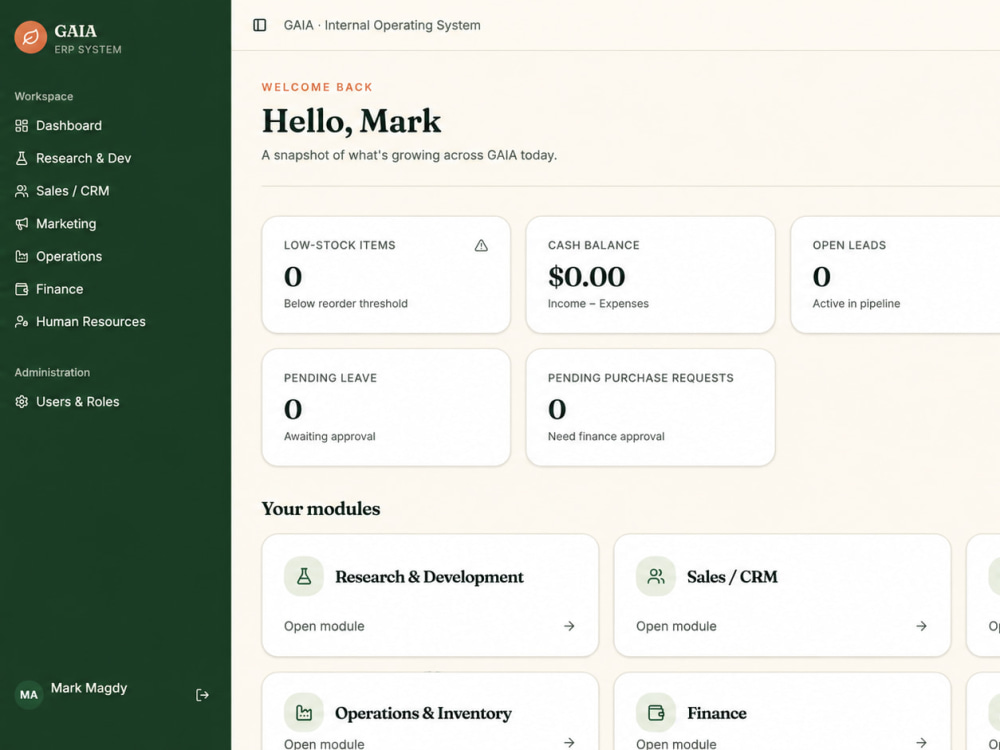Click the 'GAIA · Internal Operating System' header
The width and height of the screenshot is (1000, 750).
pos(382,26)
